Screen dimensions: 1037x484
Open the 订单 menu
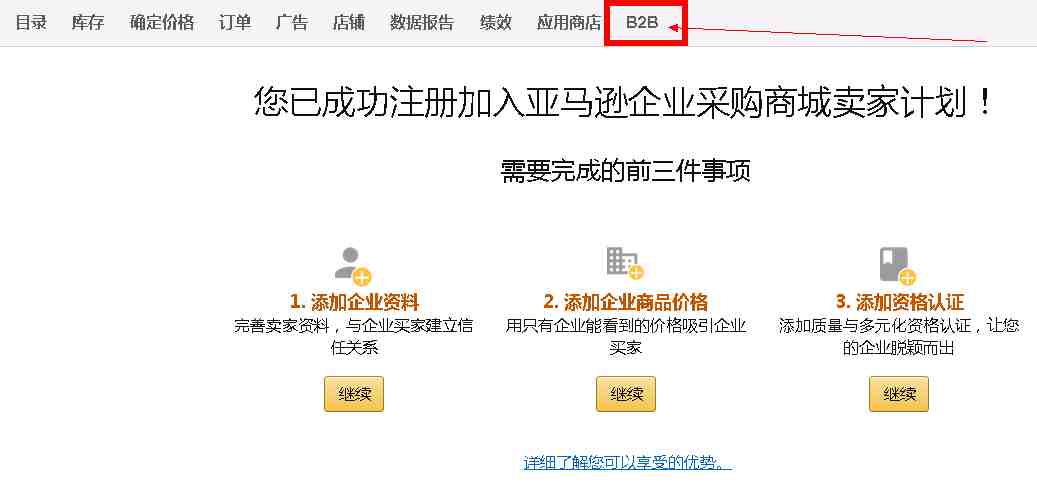coord(235,22)
